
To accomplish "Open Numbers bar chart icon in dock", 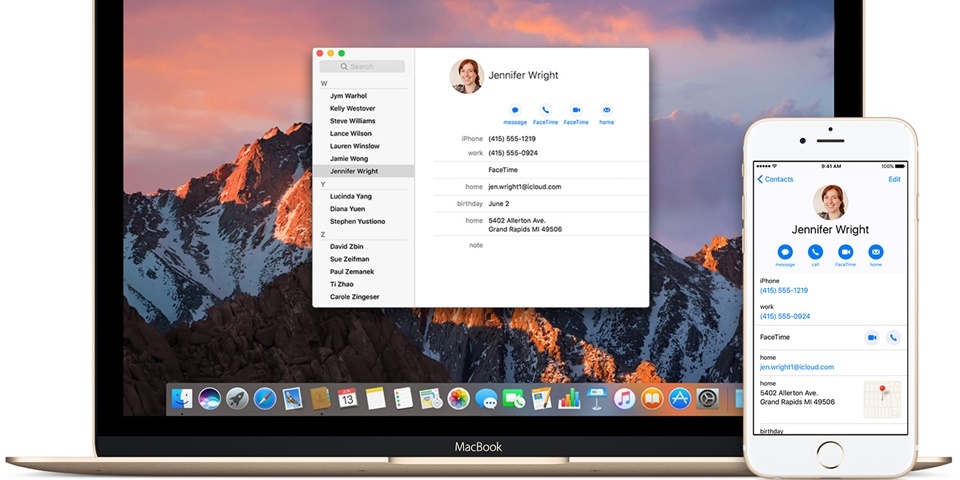I will click(569, 399).
